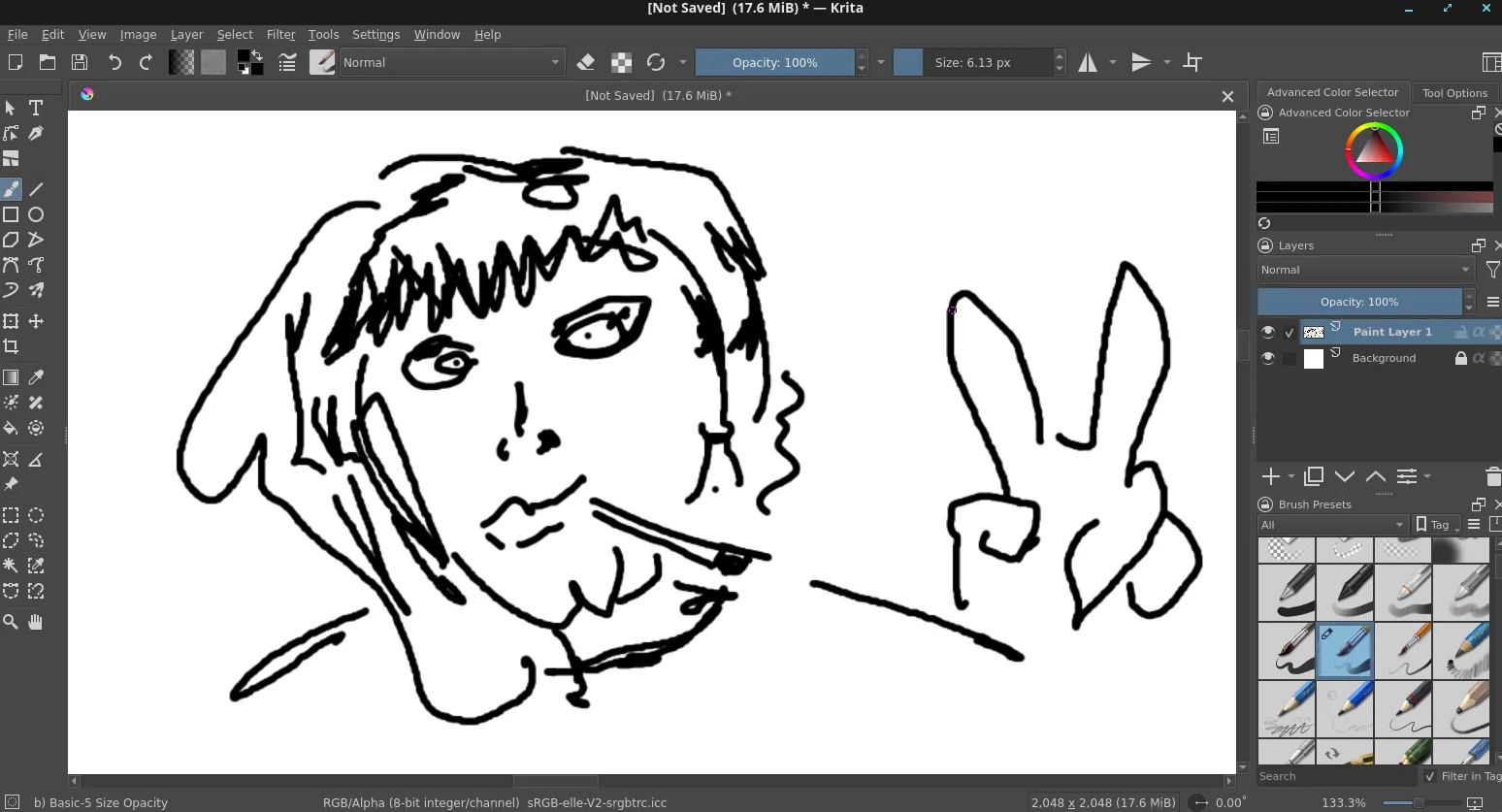Viewport: 1502px width, 812px height.
Task: Click the Opacity 100% slider in toolbar
Action: coord(775,62)
